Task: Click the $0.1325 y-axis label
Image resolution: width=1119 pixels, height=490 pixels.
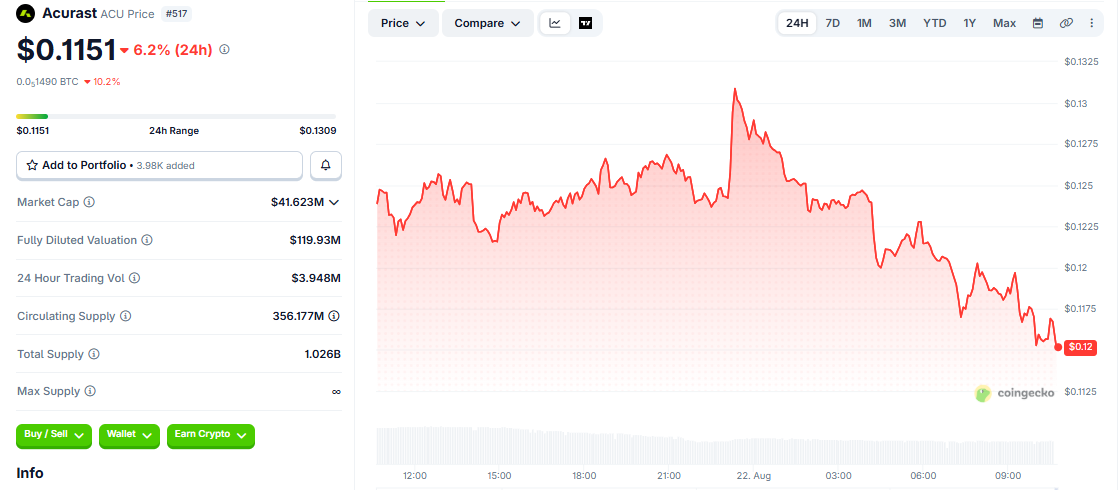Action: tap(1080, 62)
